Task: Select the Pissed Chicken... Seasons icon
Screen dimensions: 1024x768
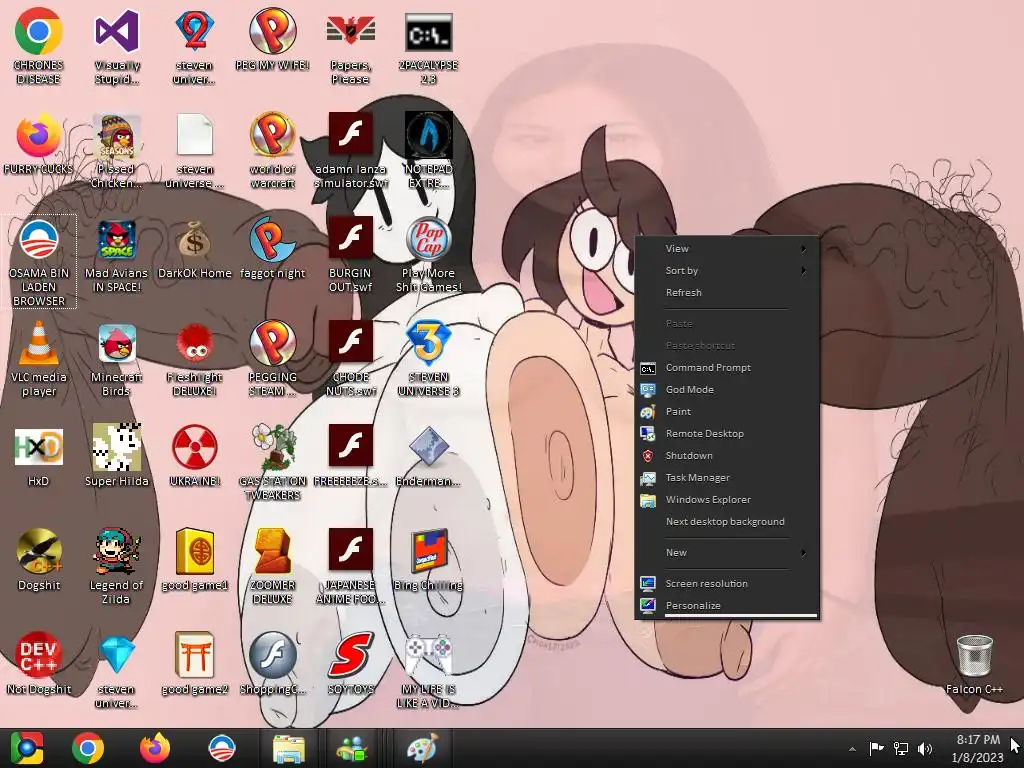Action: tap(117, 135)
